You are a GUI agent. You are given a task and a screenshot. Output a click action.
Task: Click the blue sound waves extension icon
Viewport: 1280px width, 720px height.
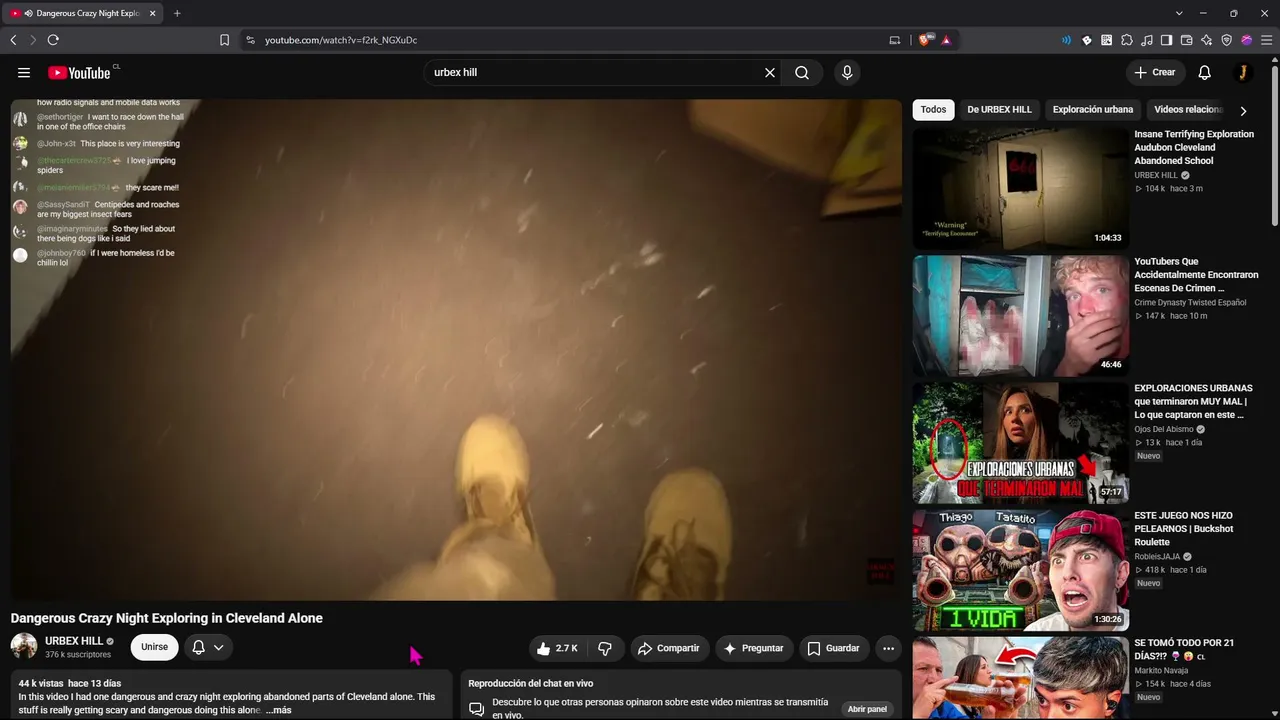tap(1066, 40)
